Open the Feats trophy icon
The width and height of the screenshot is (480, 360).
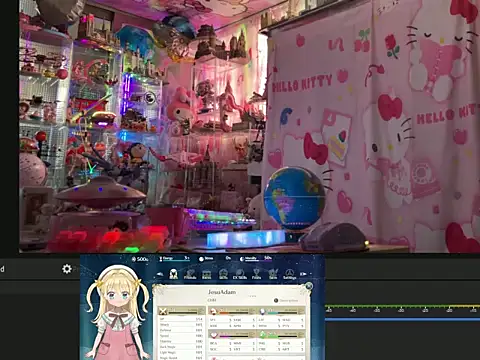click(256, 274)
